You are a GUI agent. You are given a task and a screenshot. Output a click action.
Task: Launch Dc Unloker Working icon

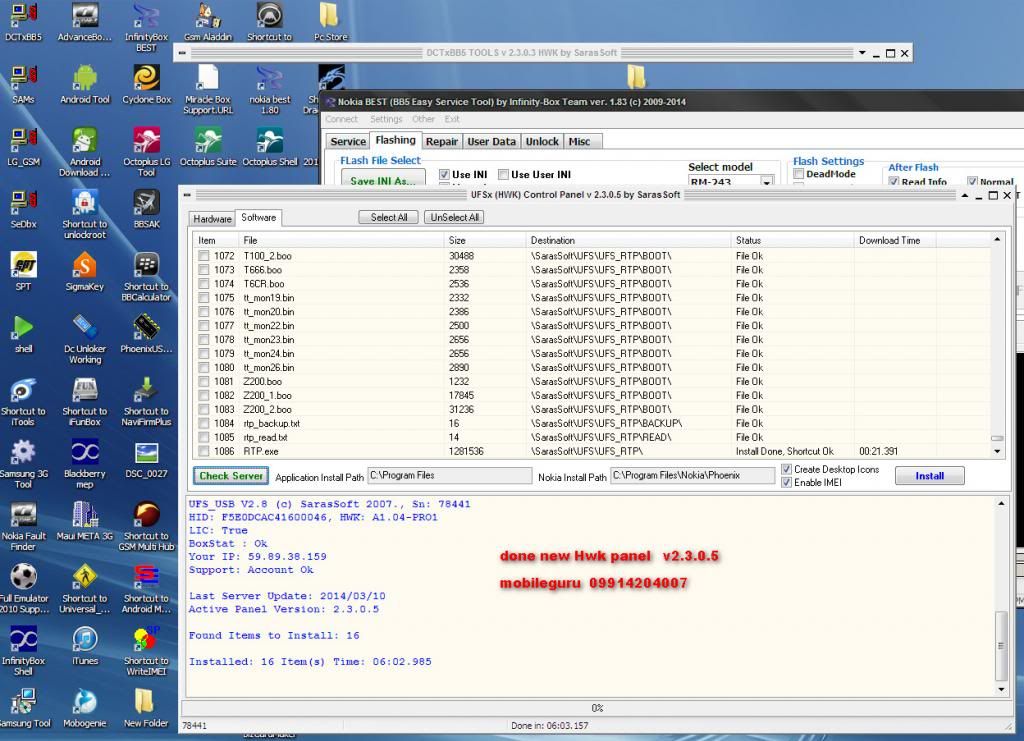[85, 339]
